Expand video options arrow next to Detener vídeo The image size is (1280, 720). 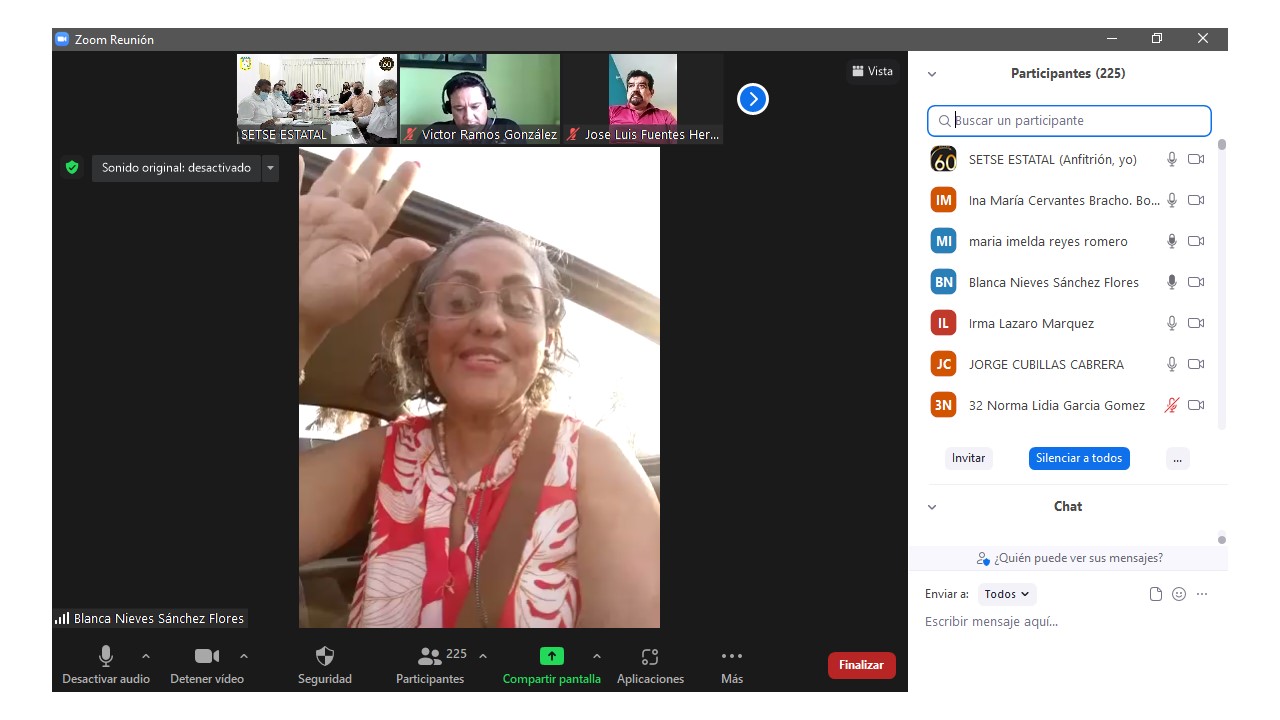pos(244,656)
